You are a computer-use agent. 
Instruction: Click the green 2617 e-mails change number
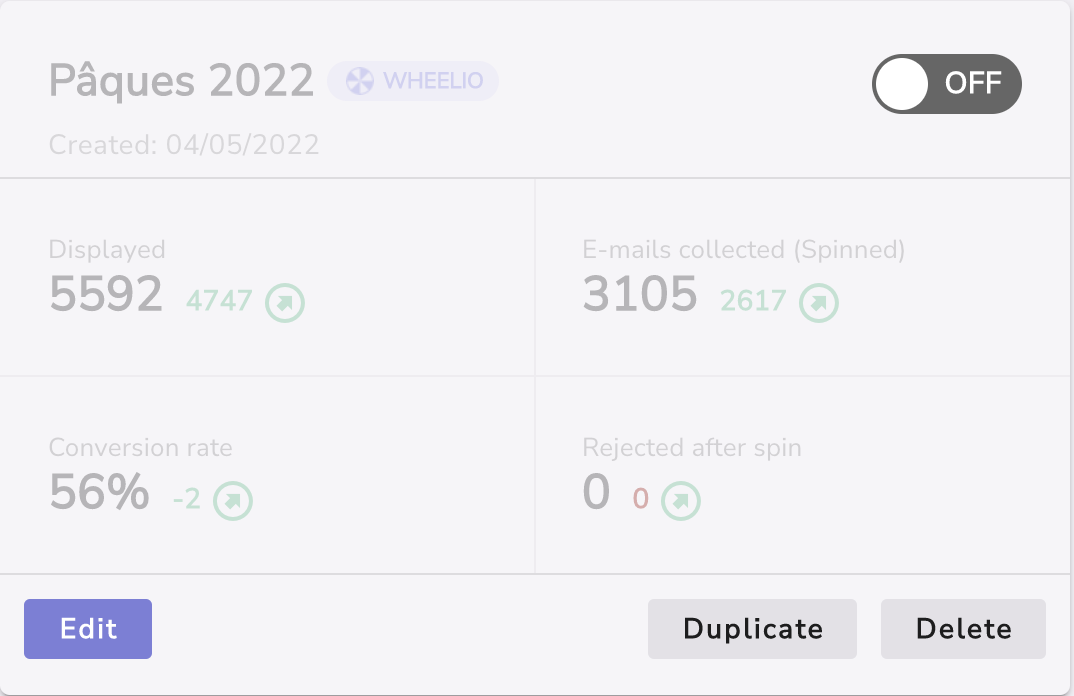(x=753, y=300)
